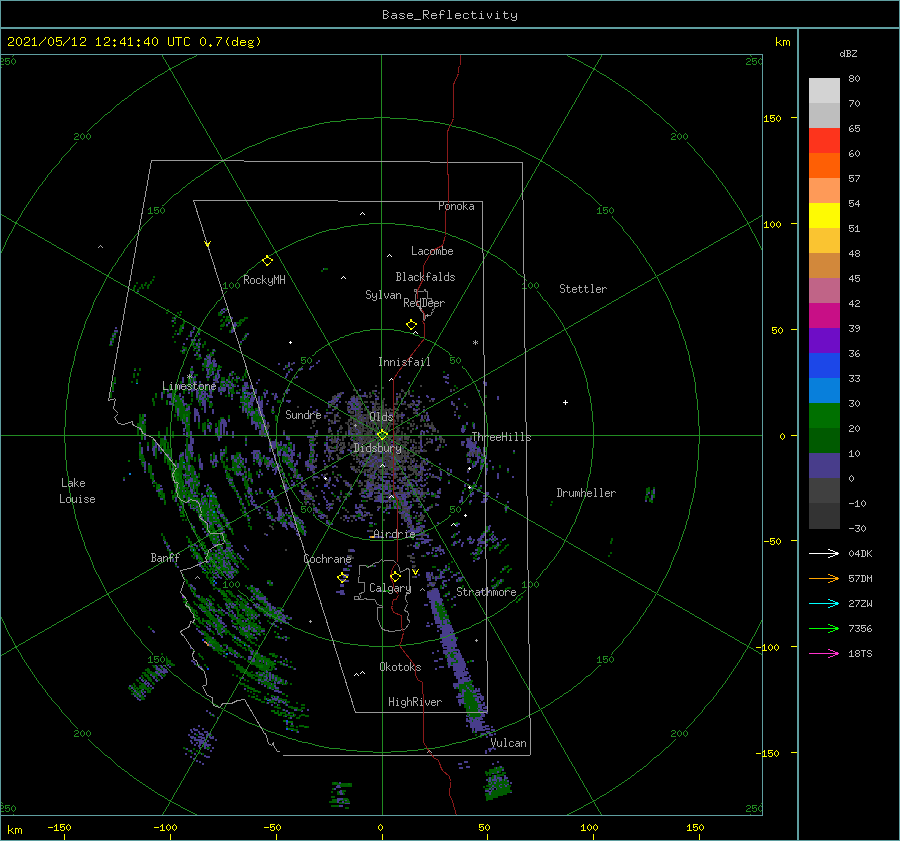Click the Lake Louise label
Screen dimensions: 900x841
coord(77,491)
